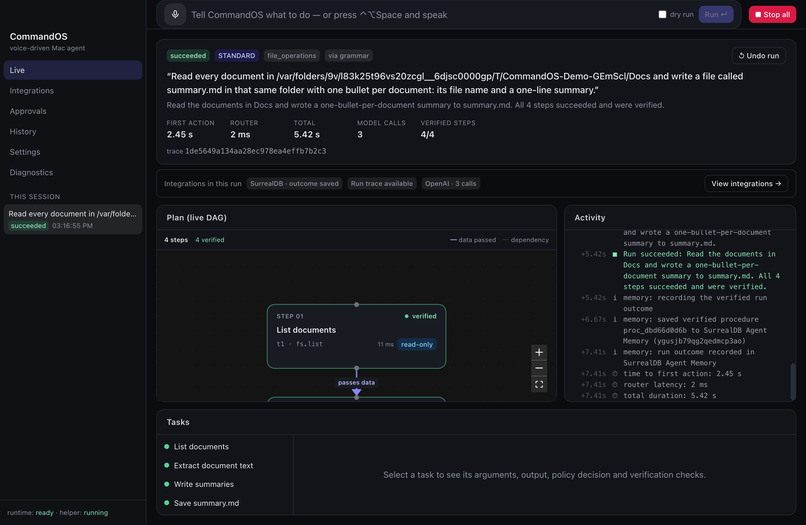806x525 pixels.
Task: Zoom in on the plan DAG
Action: (539, 352)
